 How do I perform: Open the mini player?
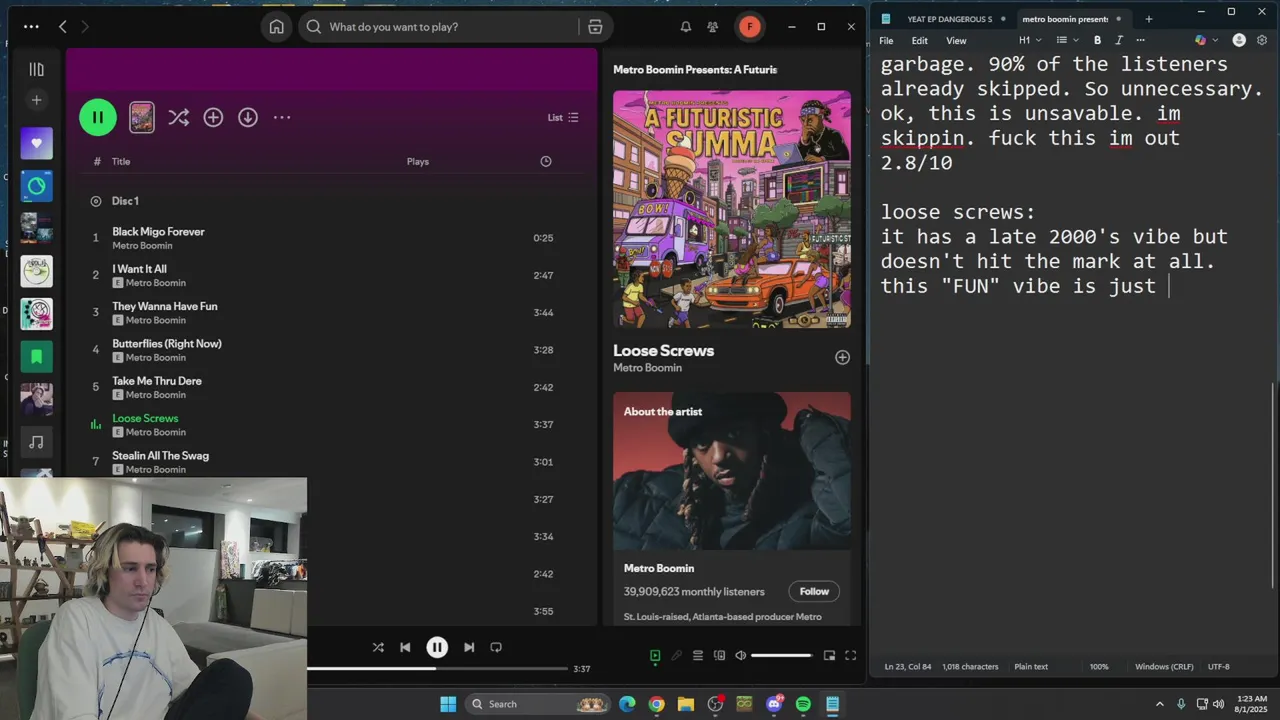point(829,656)
